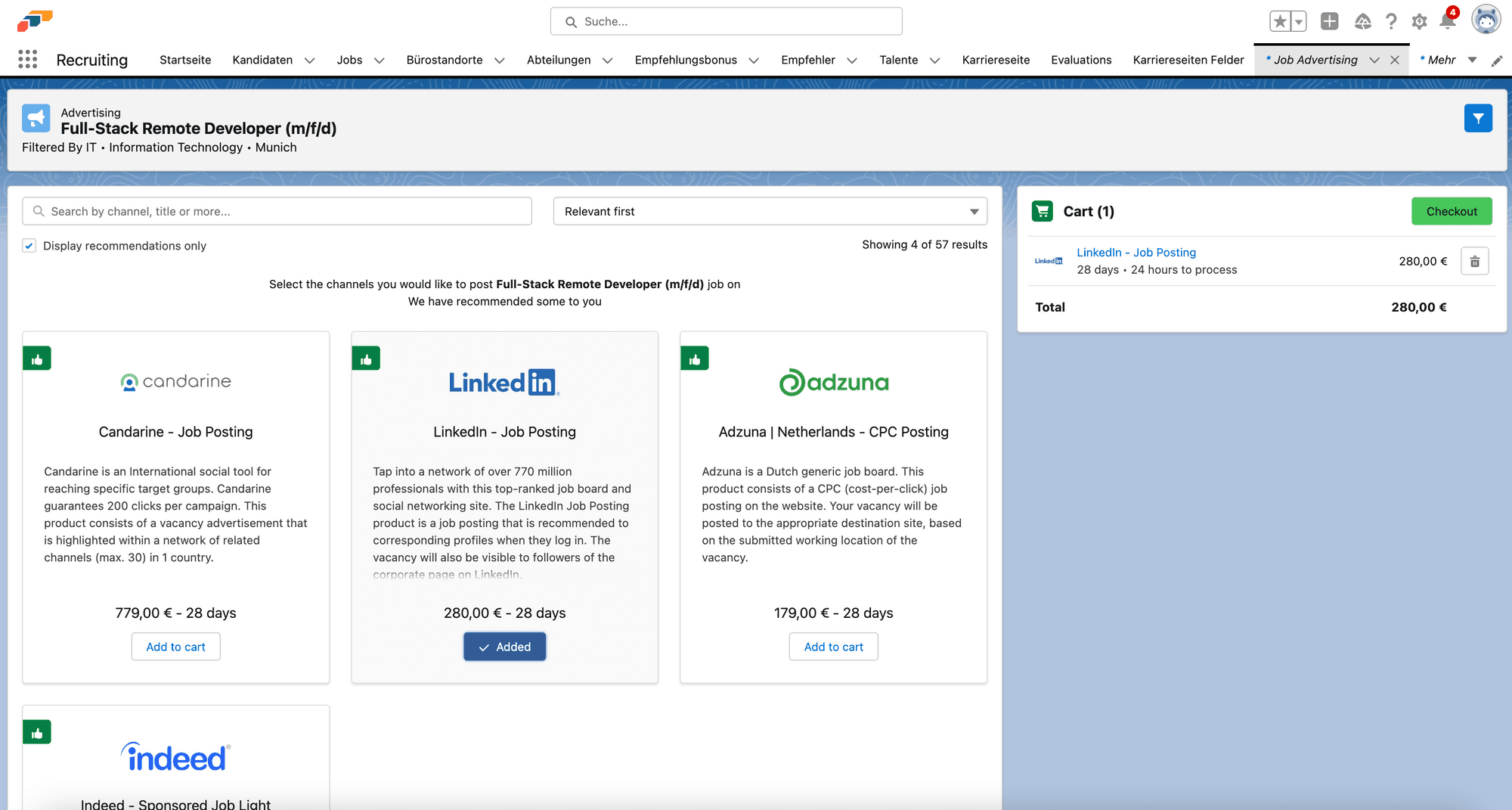Image resolution: width=1512 pixels, height=810 pixels.
Task: Open the setup gear icon
Action: coord(1419,21)
